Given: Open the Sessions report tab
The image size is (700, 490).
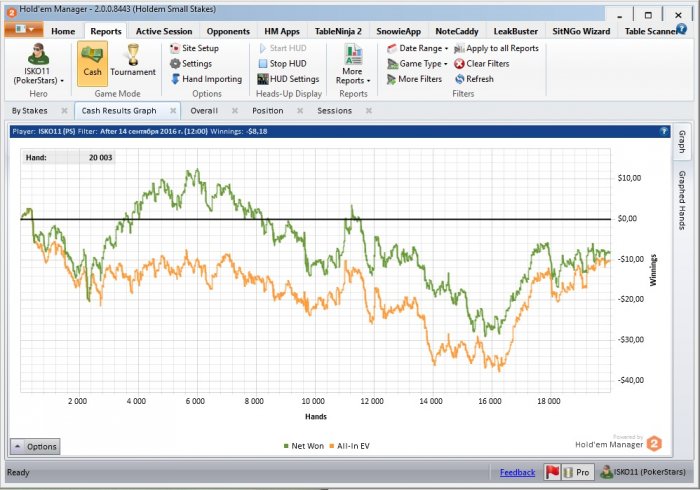Looking at the screenshot, I should click(x=334, y=110).
